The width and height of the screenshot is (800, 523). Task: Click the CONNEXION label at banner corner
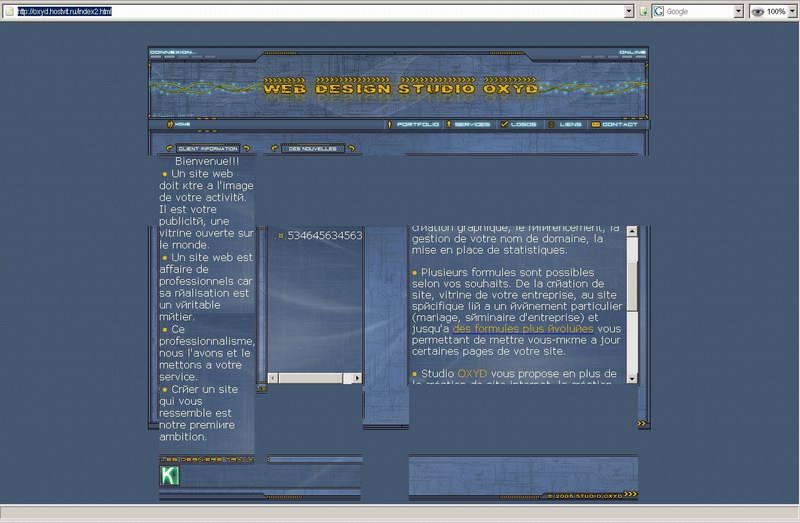click(172, 52)
